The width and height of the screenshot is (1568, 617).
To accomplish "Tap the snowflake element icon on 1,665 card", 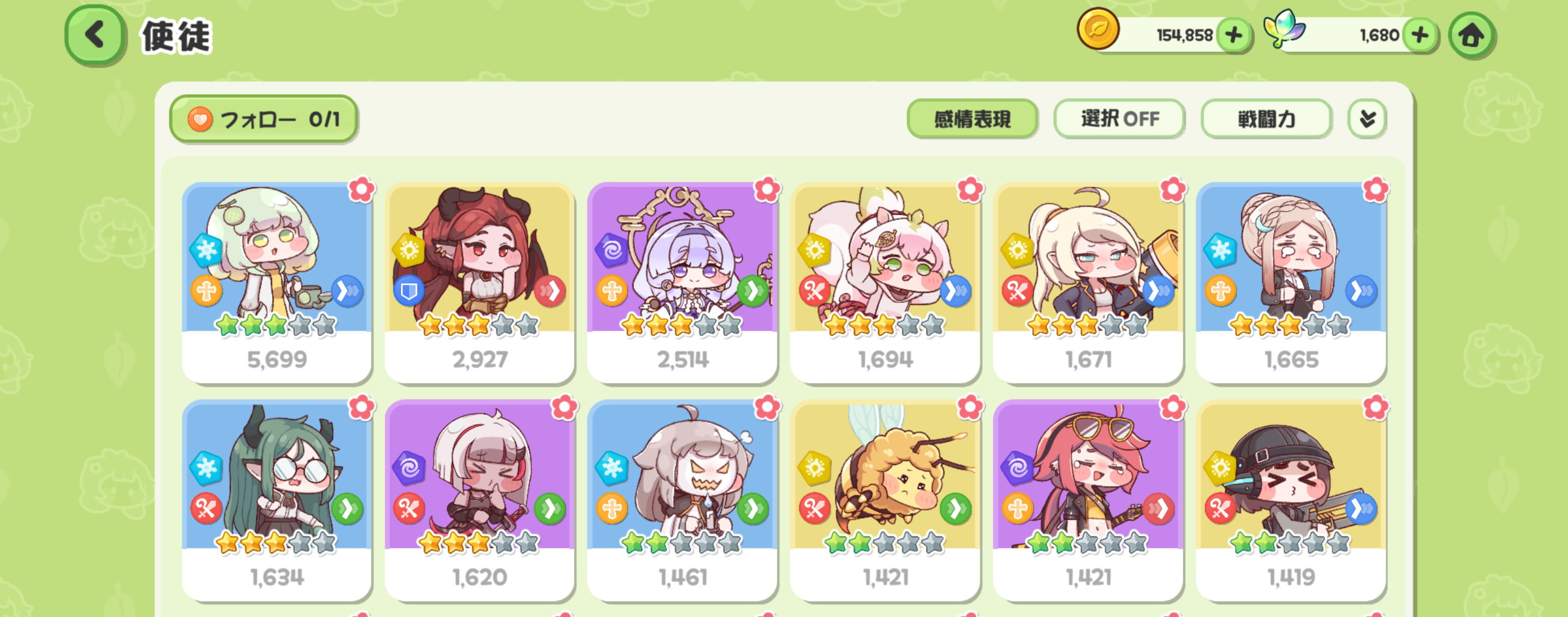I will [x=1220, y=249].
